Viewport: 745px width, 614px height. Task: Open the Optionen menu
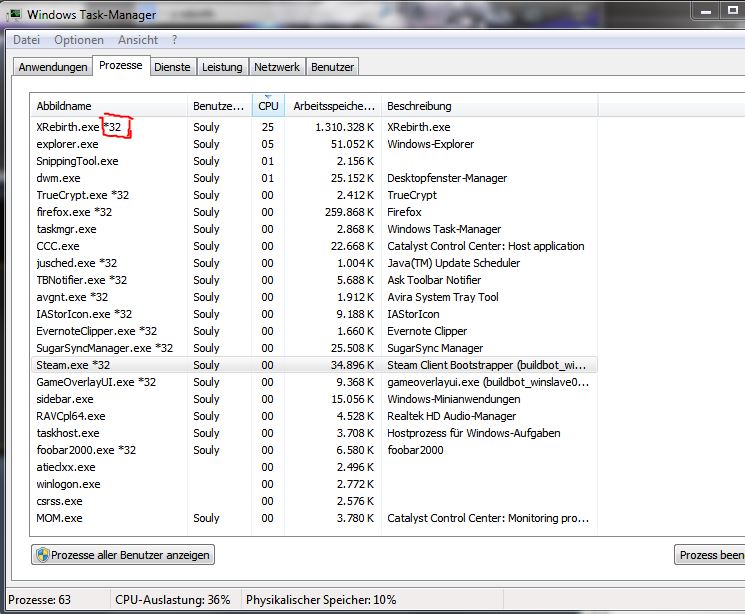[x=79, y=40]
